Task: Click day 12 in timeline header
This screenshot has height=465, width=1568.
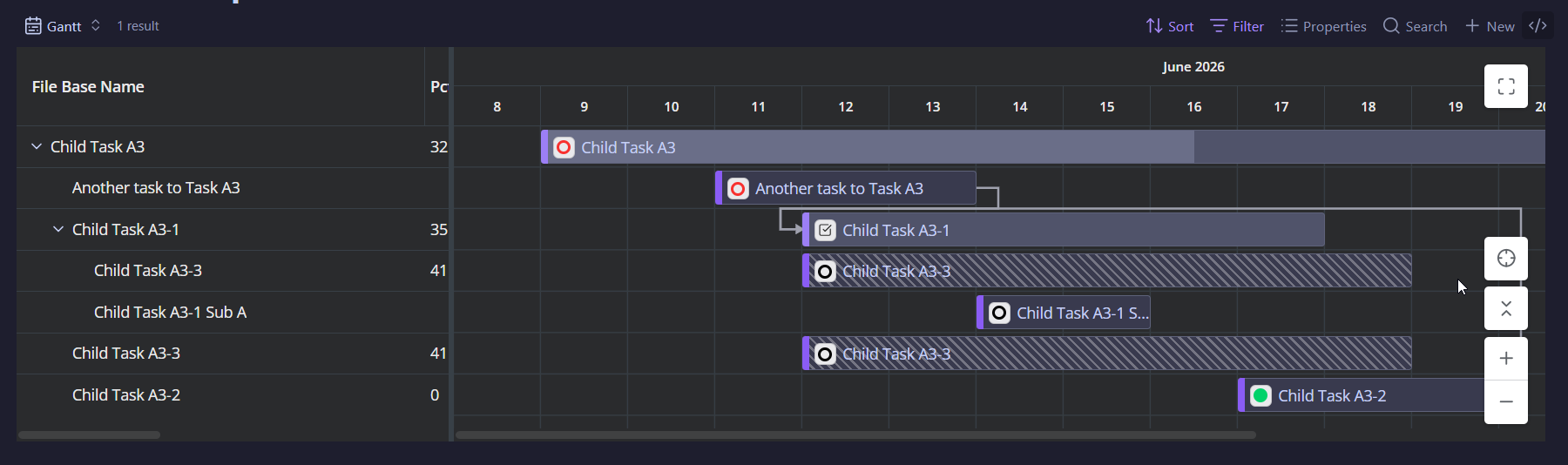Action: tap(846, 106)
